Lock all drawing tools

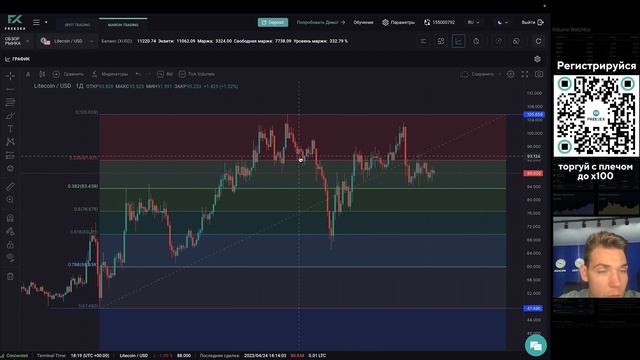click(10, 245)
